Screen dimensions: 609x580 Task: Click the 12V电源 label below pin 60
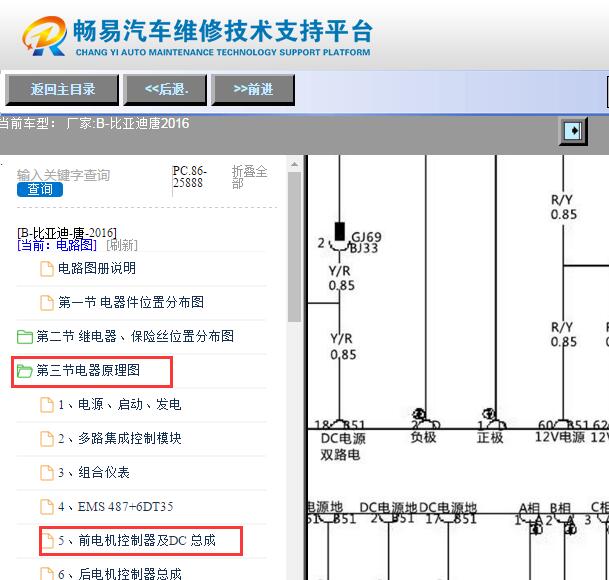560,437
